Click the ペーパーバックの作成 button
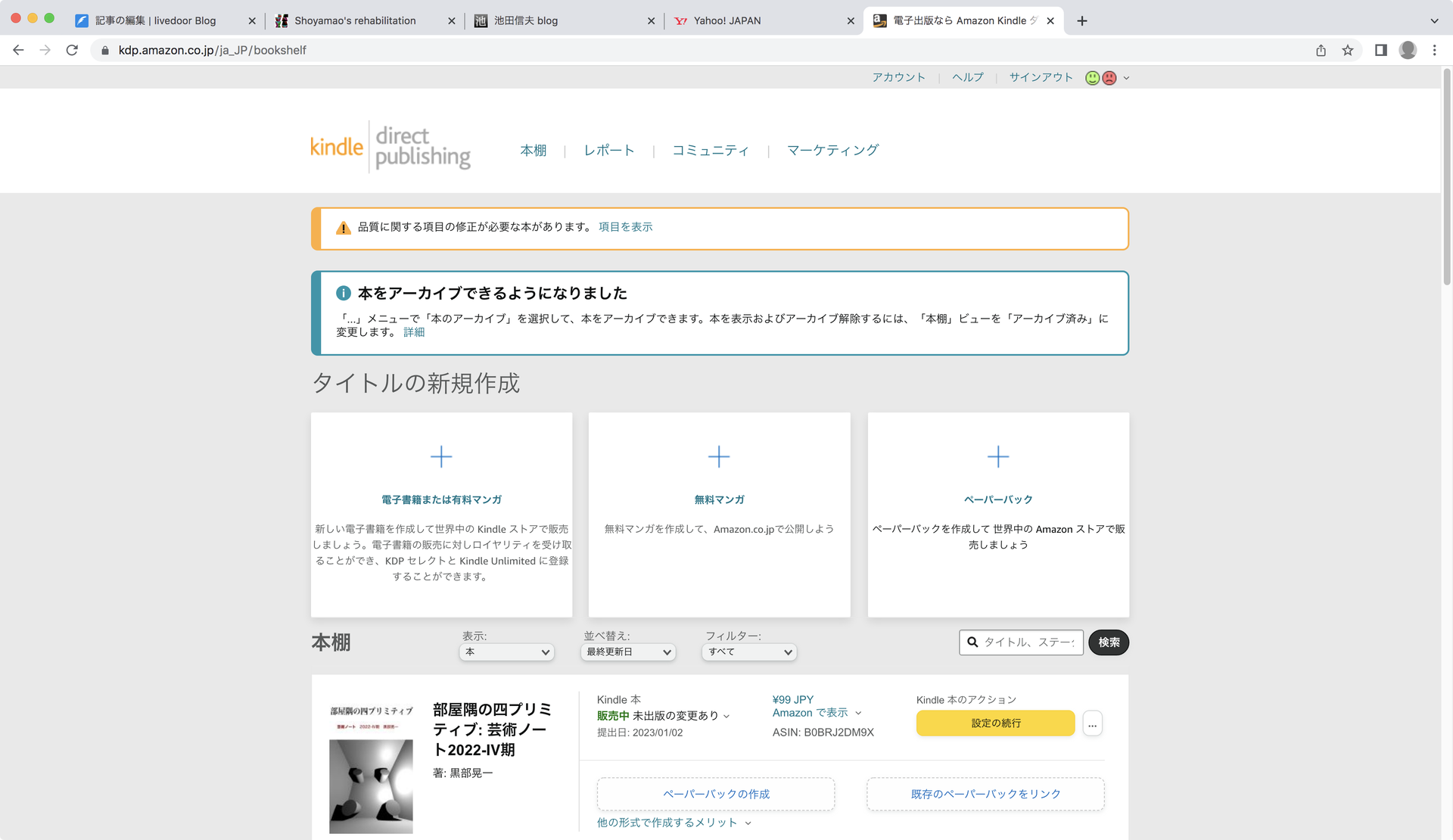The height and width of the screenshot is (840, 1453). click(x=716, y=794)
